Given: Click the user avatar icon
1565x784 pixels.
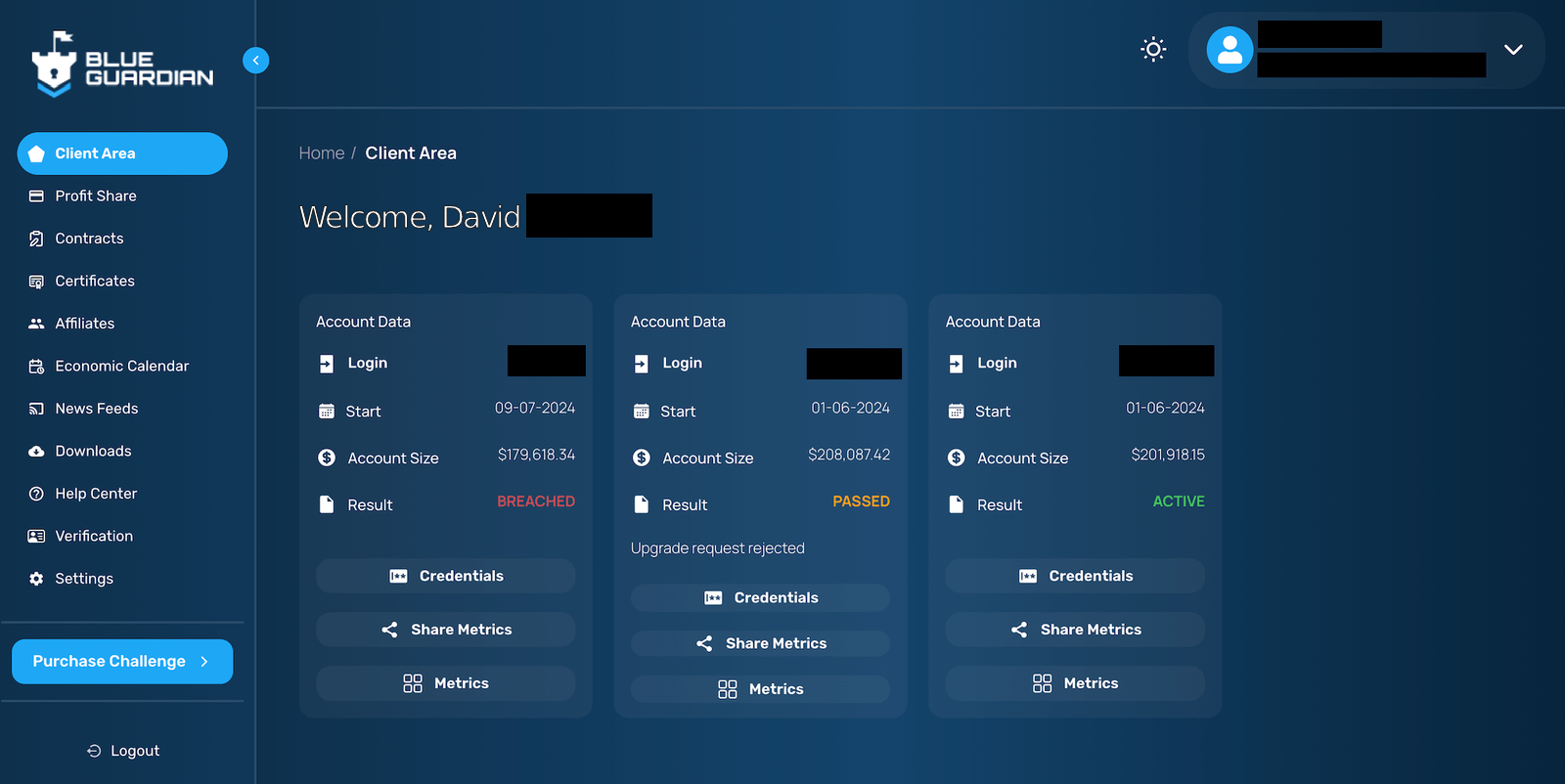Looking at the screenshot, I should point(1230,50).
